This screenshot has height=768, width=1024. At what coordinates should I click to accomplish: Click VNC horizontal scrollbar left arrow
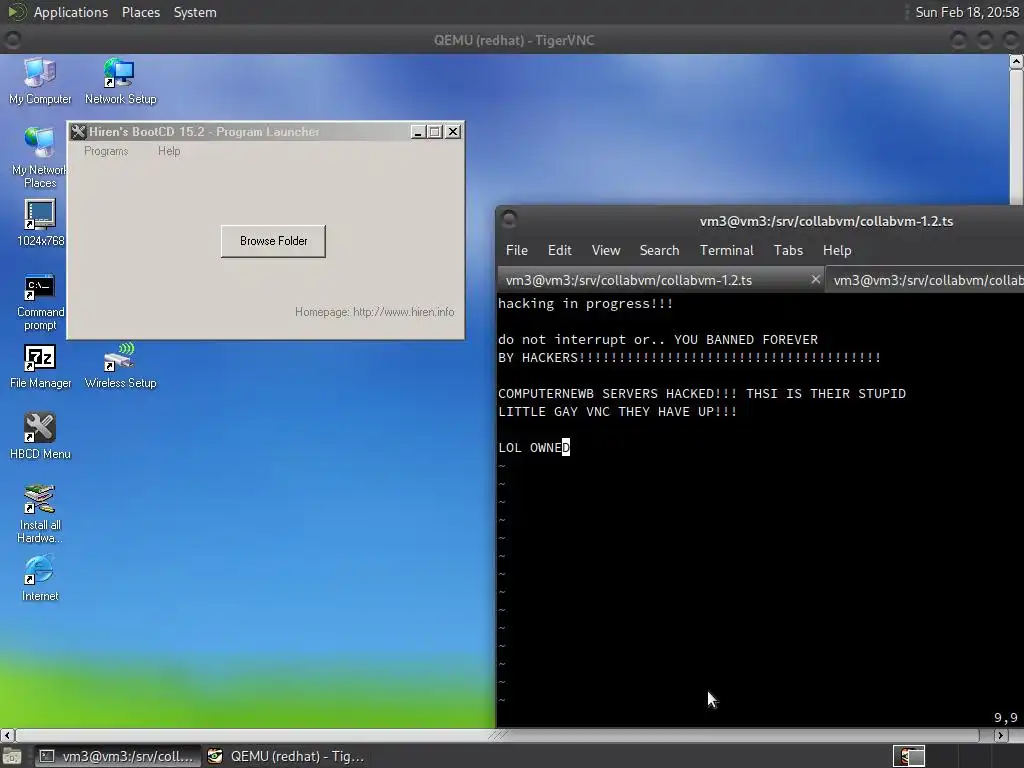7,735
